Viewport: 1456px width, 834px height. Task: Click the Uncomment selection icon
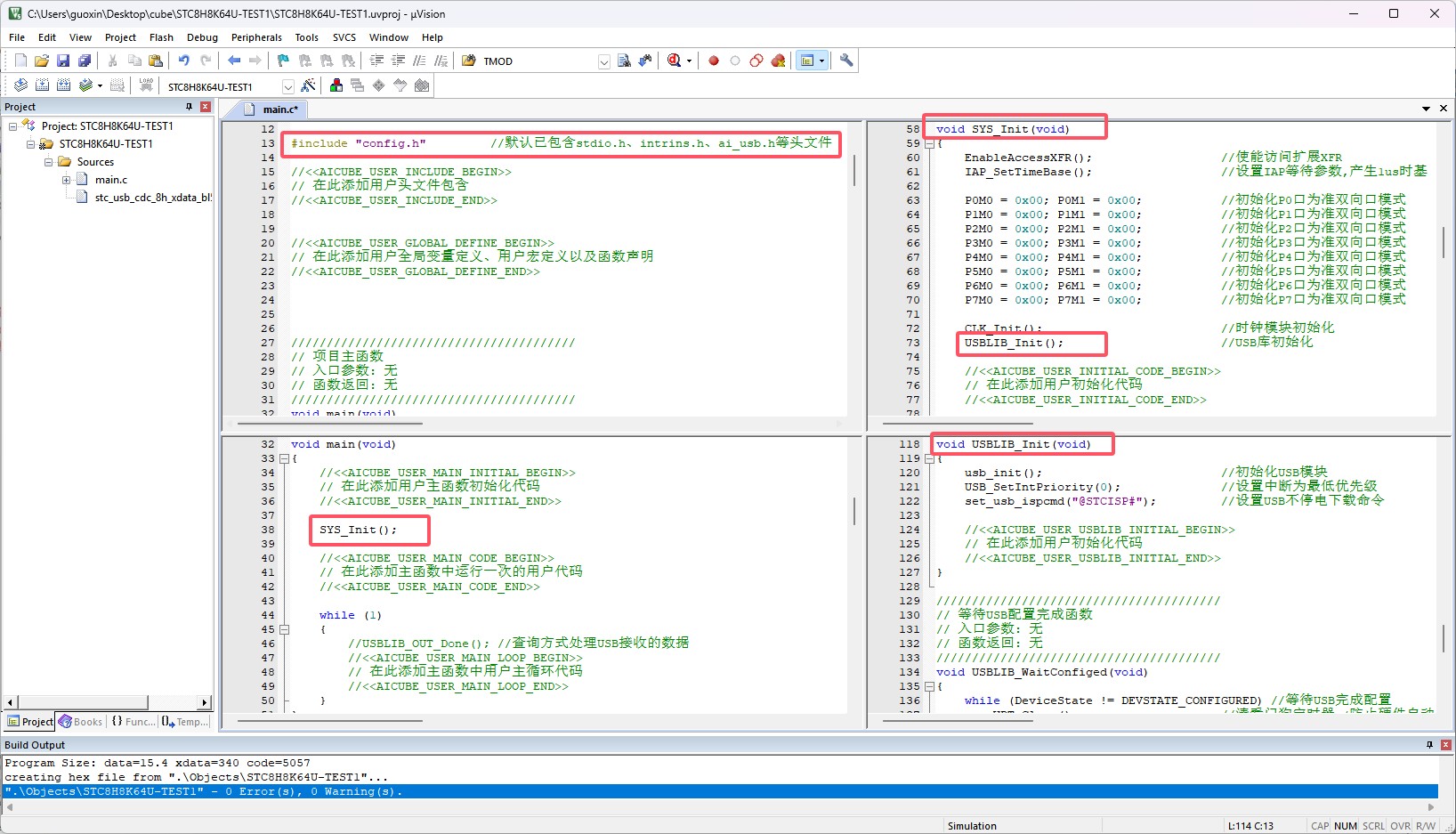pos(441,61)
